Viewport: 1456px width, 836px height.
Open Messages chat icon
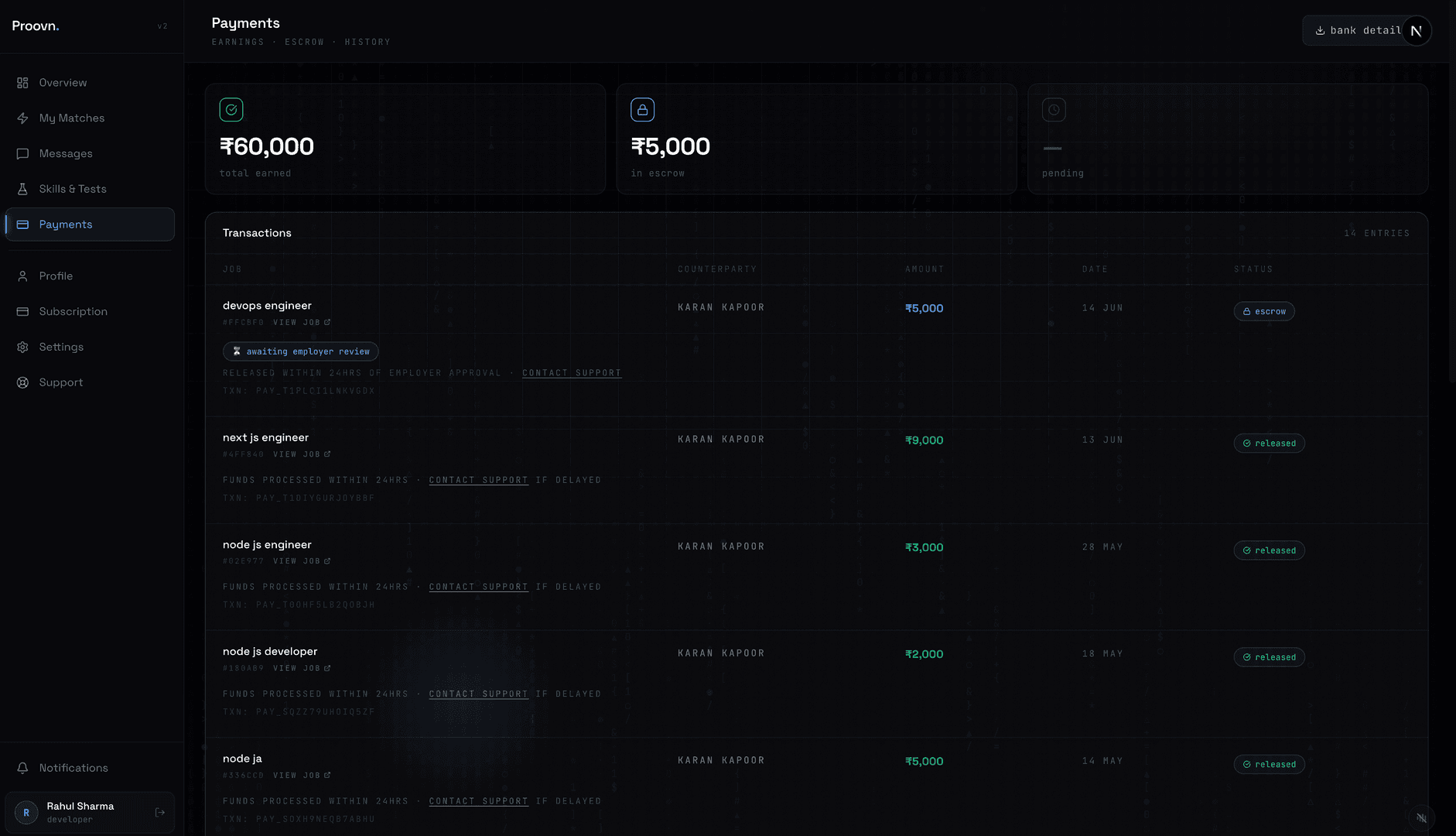click(x=22, y=154)
